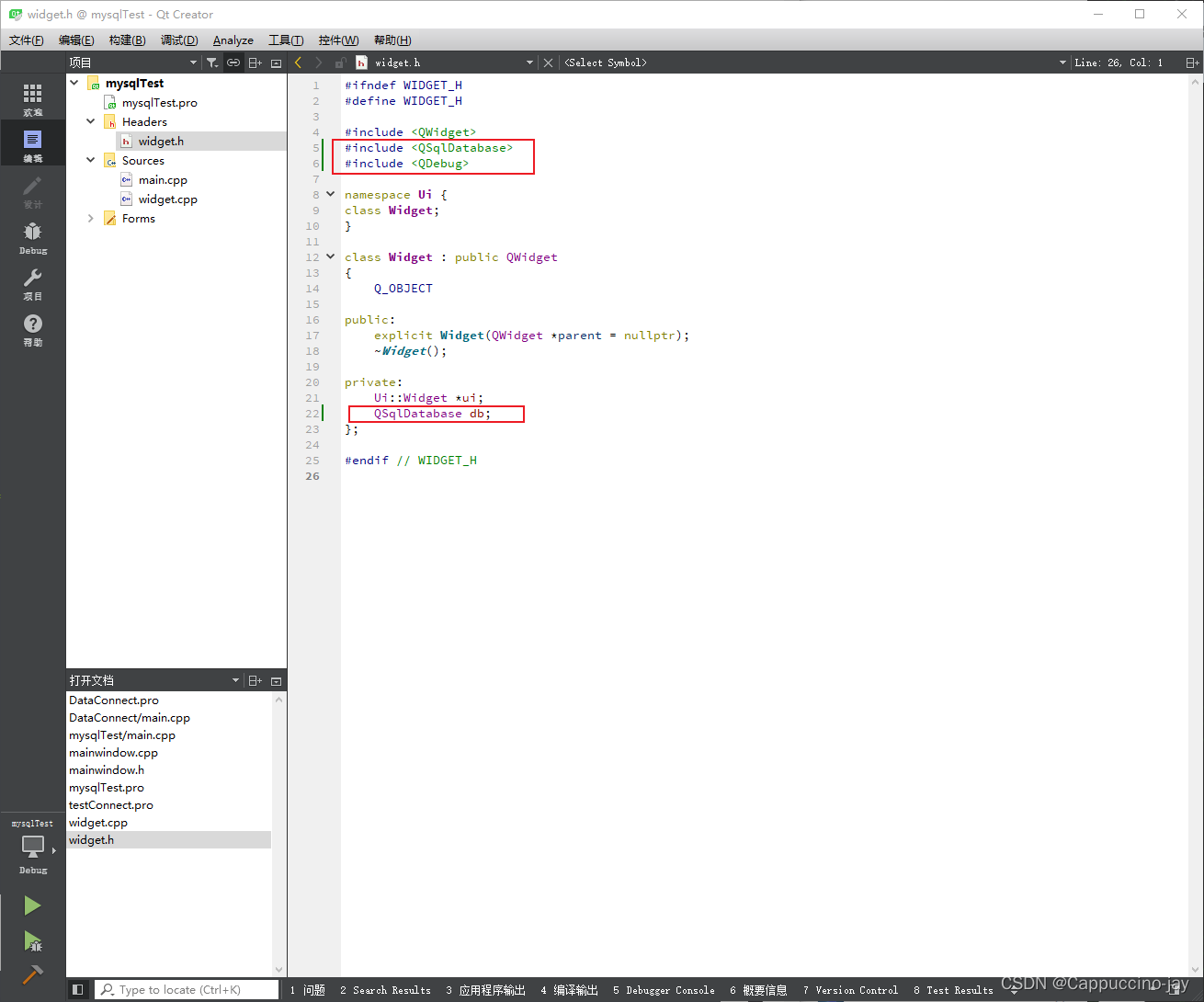Viewport: 1204px width, 1002px height.
Task: Select mysqlTest.pro in project tree
Action: (159, 102)
